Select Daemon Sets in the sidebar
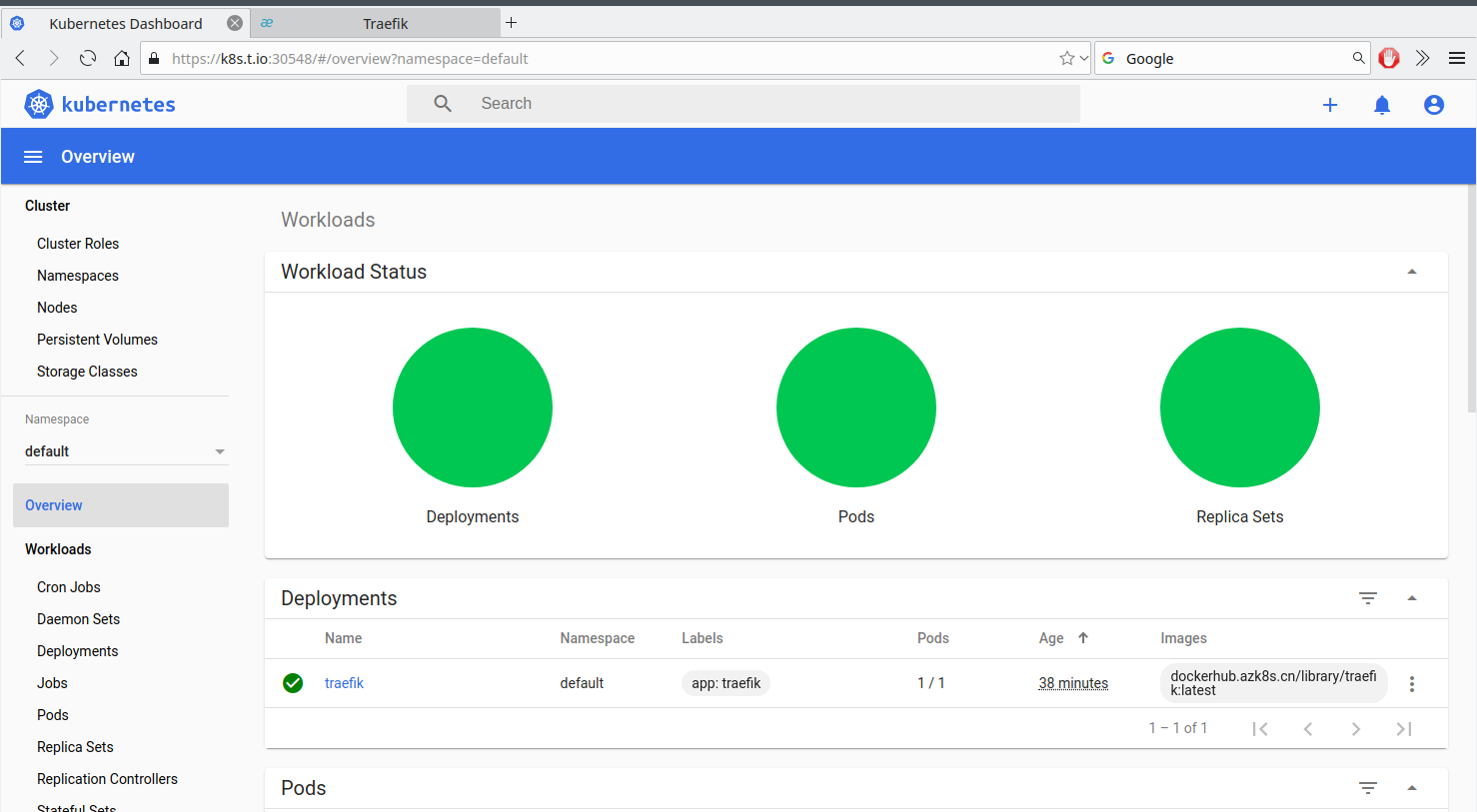 (x=78, y=619)
